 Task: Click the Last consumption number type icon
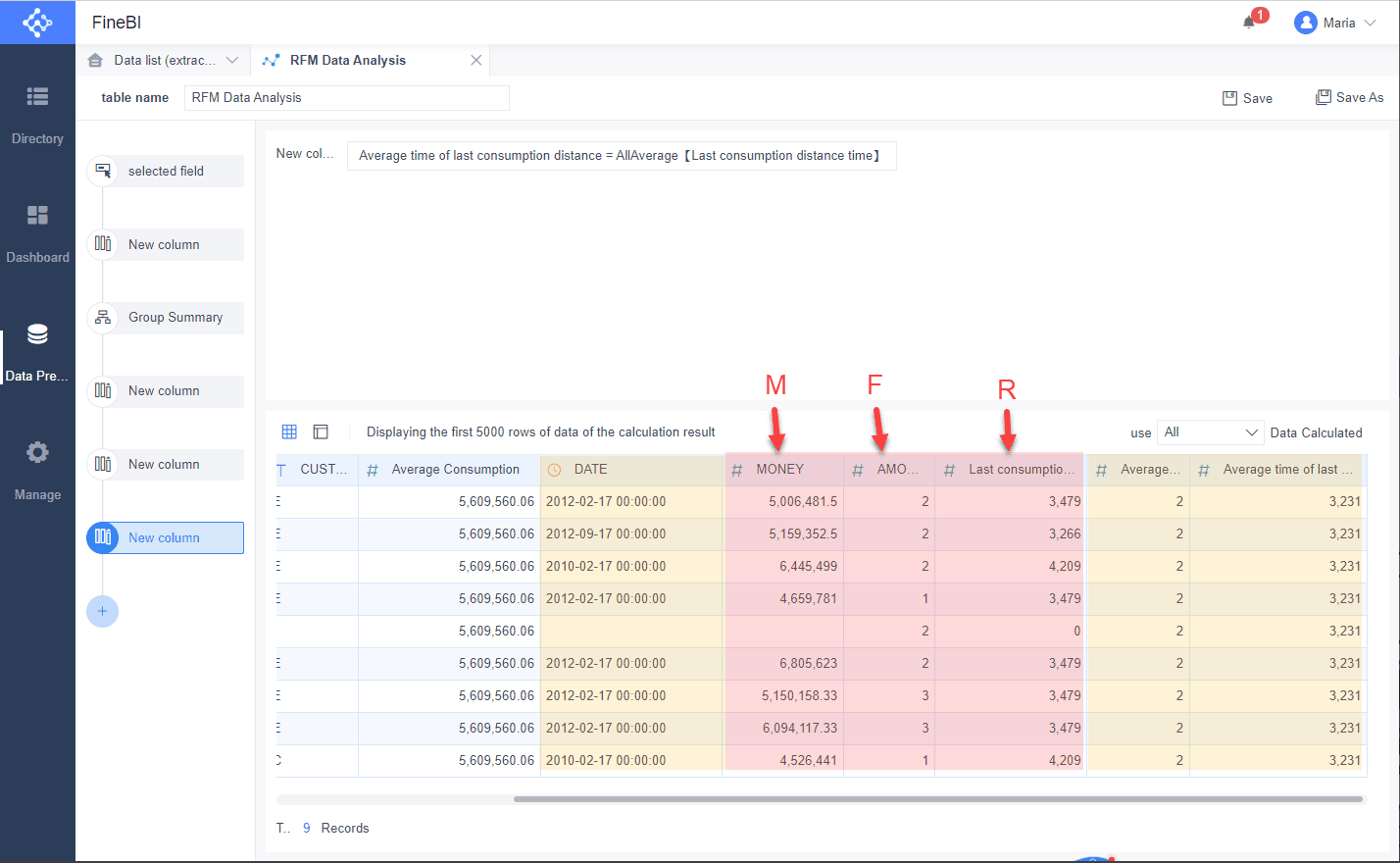point(949,471)
